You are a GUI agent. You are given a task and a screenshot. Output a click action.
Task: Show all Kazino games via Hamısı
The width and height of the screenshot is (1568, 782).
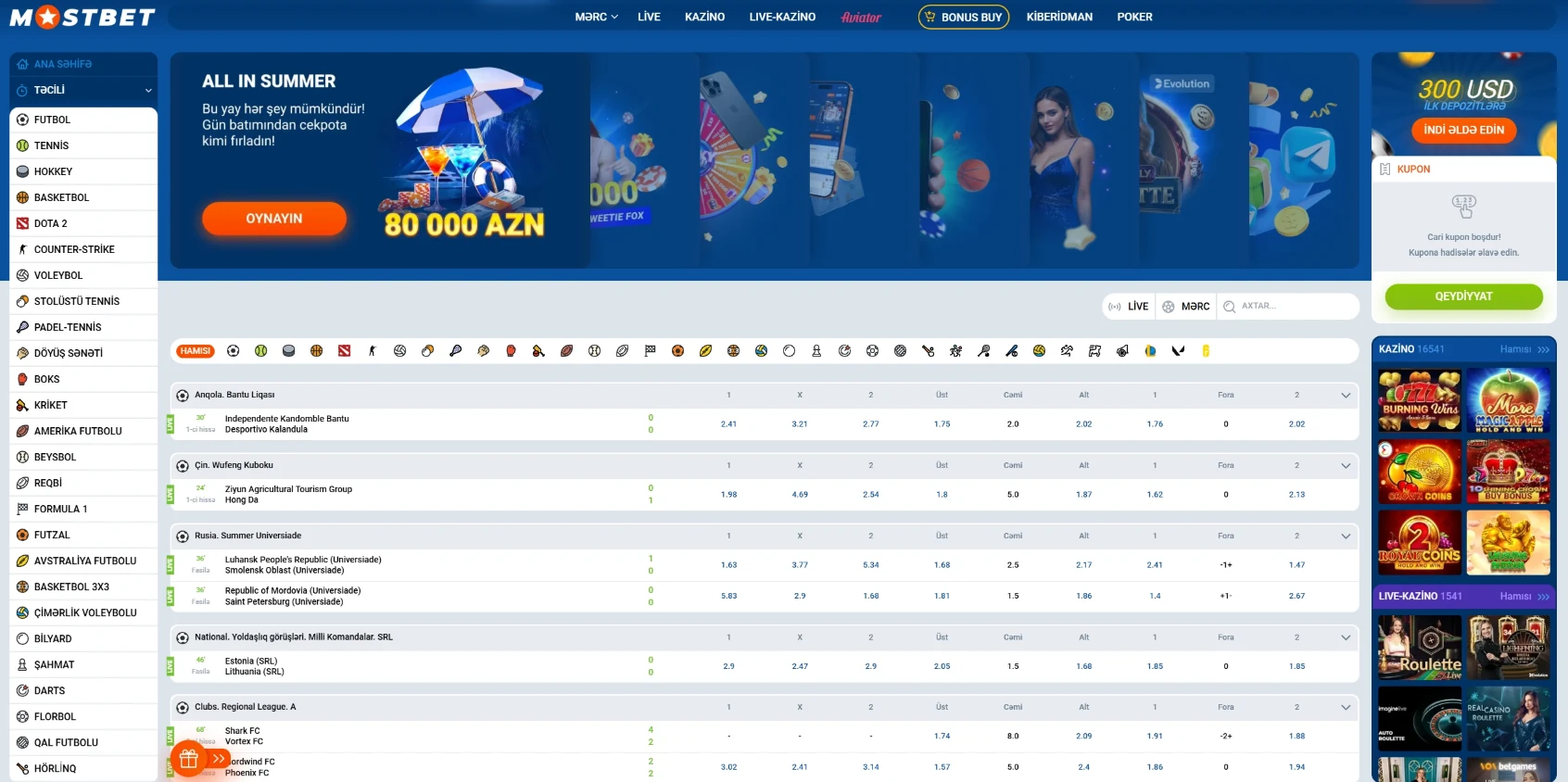click(x=1524, y=349)
